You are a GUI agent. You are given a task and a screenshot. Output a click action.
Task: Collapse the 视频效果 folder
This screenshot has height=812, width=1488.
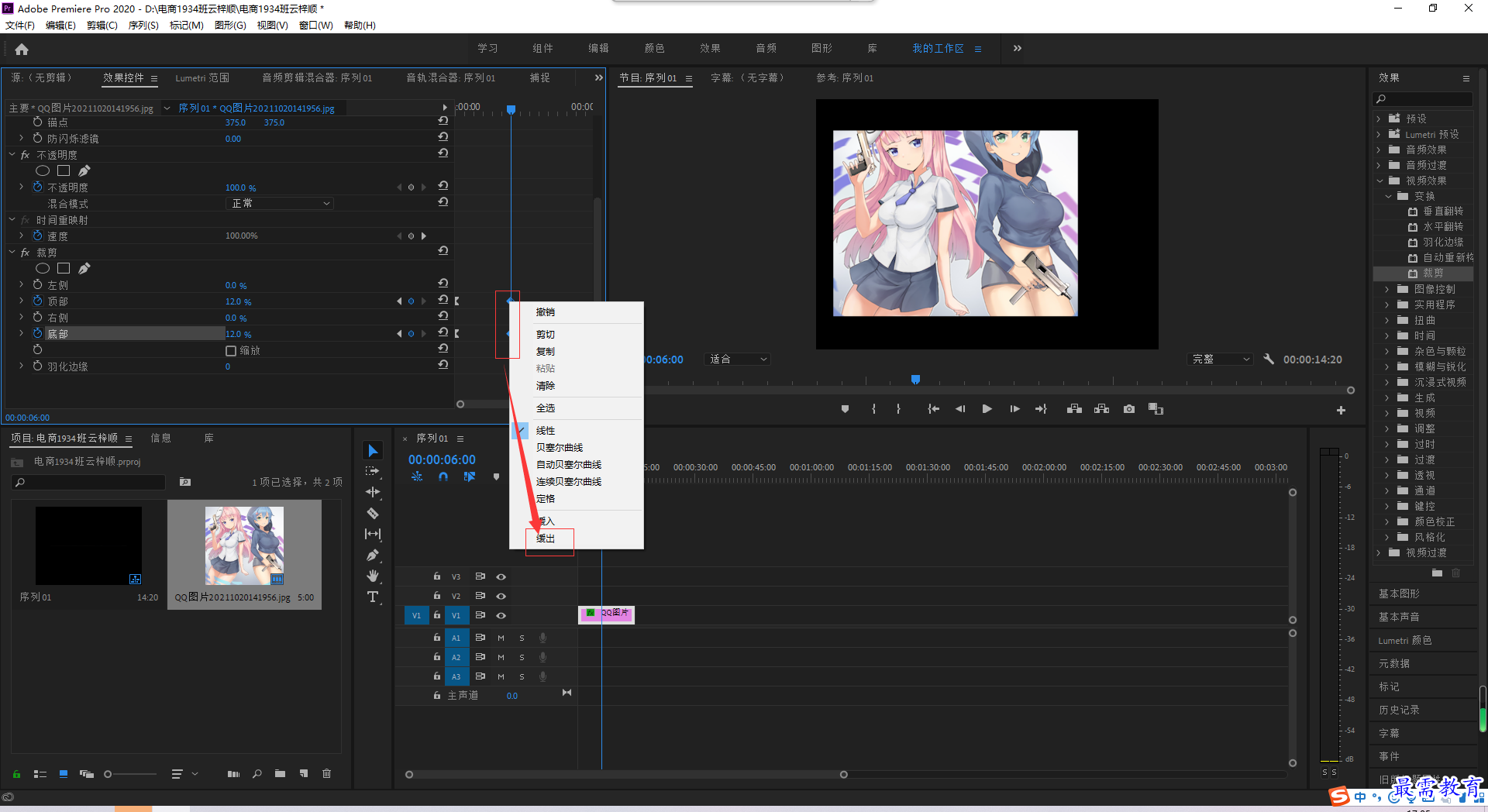(1379, 181)
